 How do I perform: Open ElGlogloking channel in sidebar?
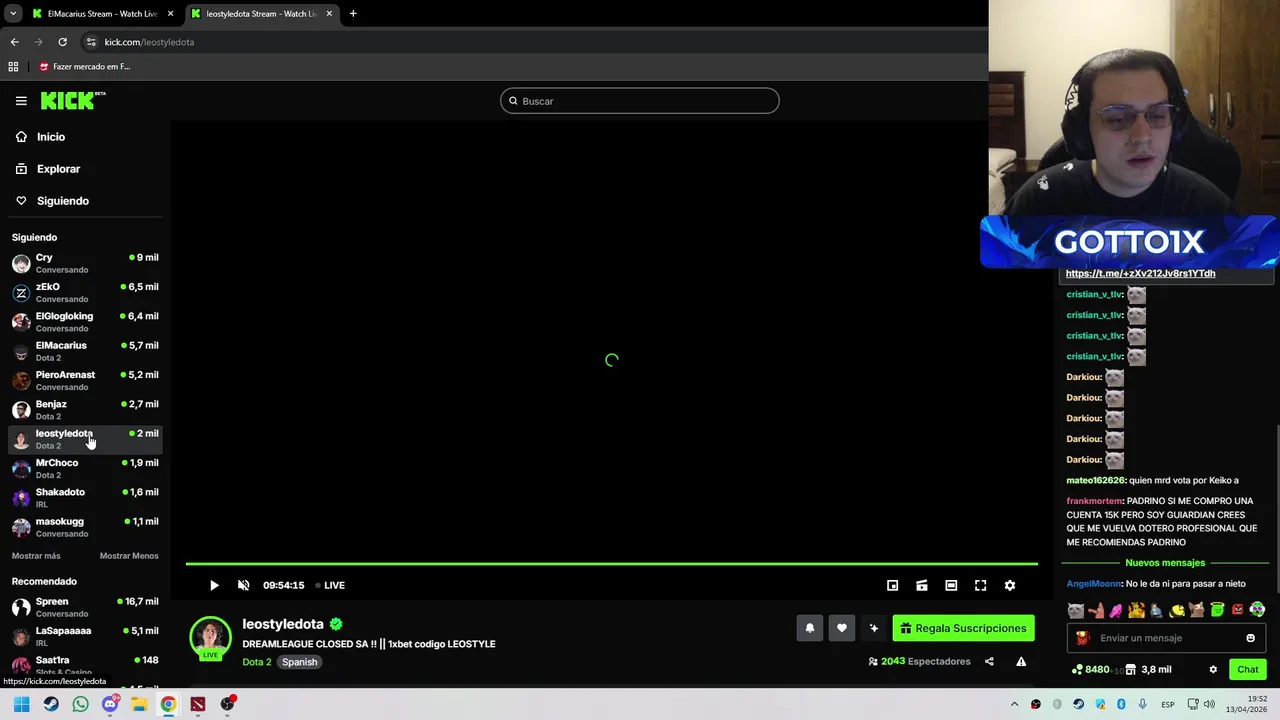point(85,322)
